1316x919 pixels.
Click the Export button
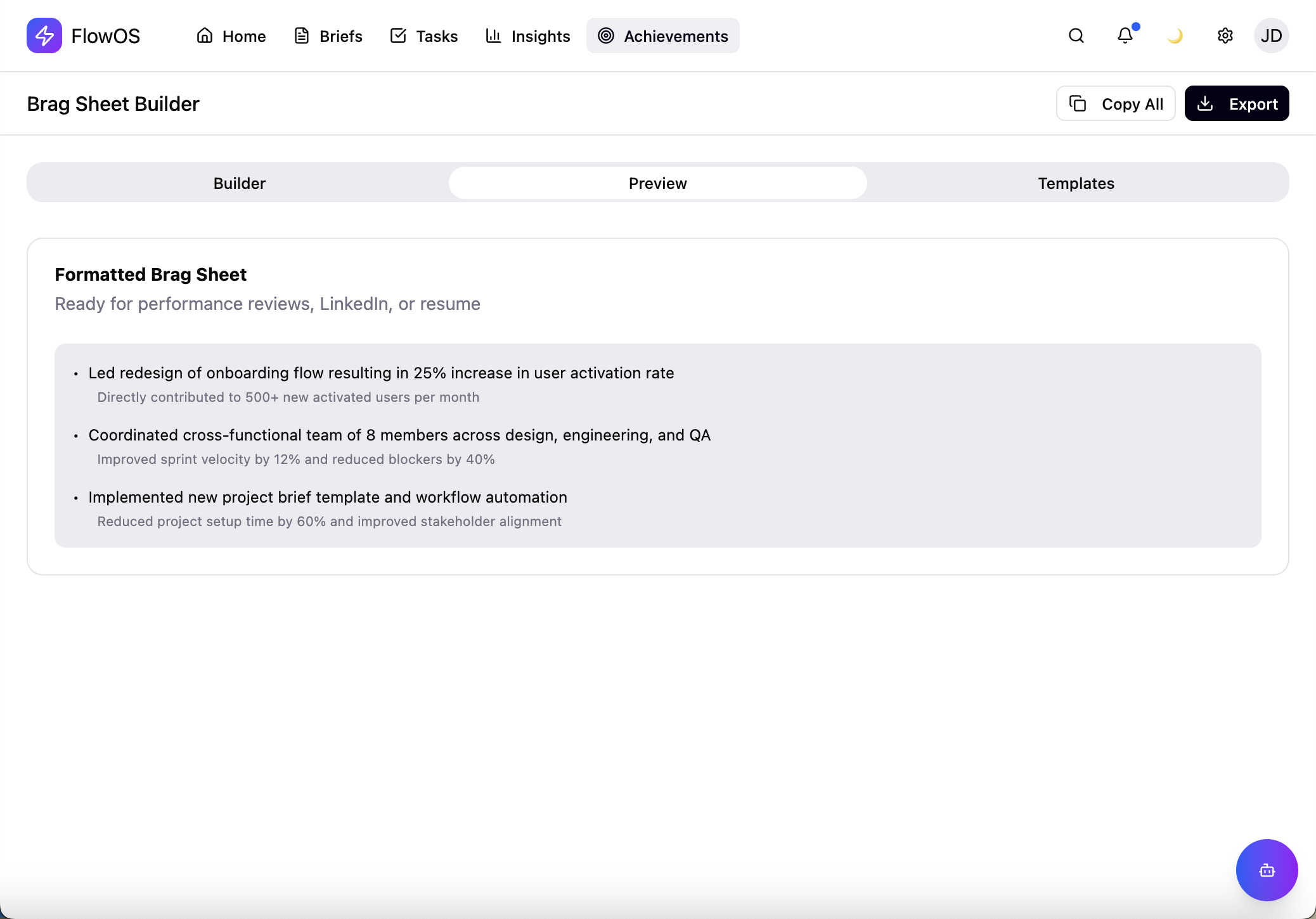click(x=1236, y=104)
